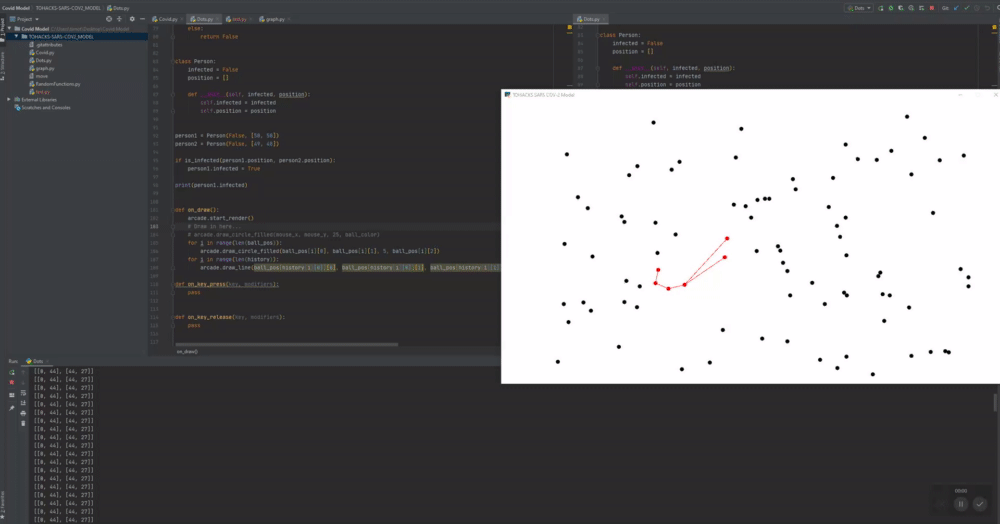Image resolution: width=1000 pixels, height=524 pixels.
Task: Click the left editor horizontal scrollbar
Action: (x=286, y=344)
